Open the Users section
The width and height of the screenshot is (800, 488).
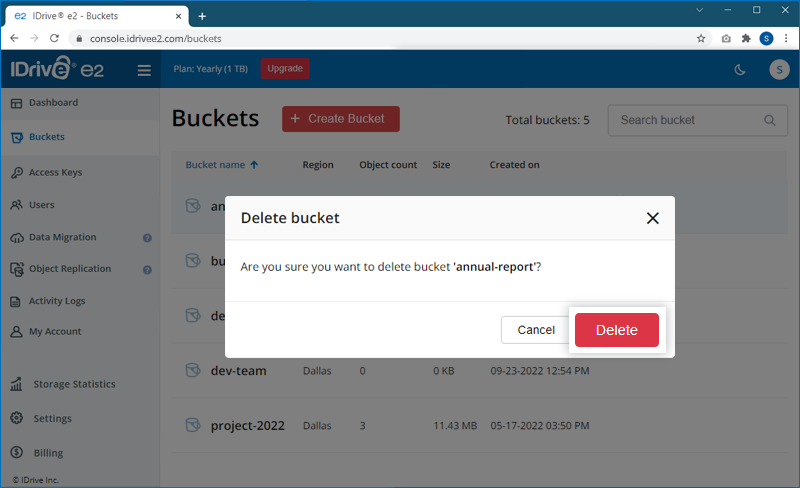[41, 205]
